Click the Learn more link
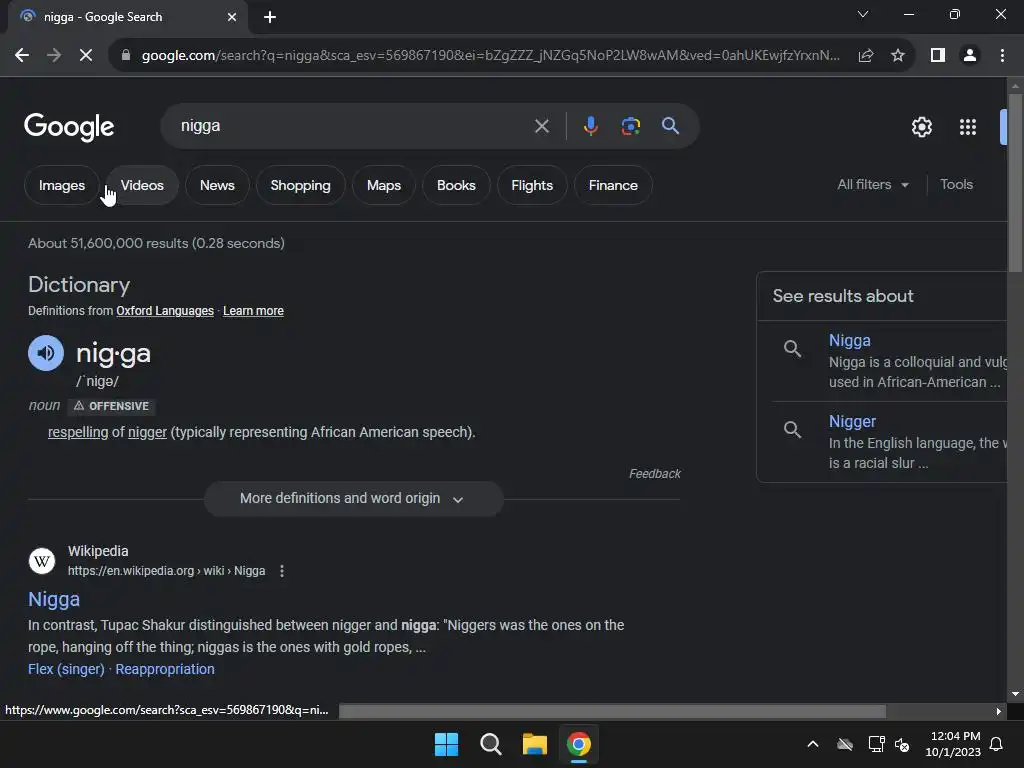Screen dimensions: 1024x768 pos(253,311)
